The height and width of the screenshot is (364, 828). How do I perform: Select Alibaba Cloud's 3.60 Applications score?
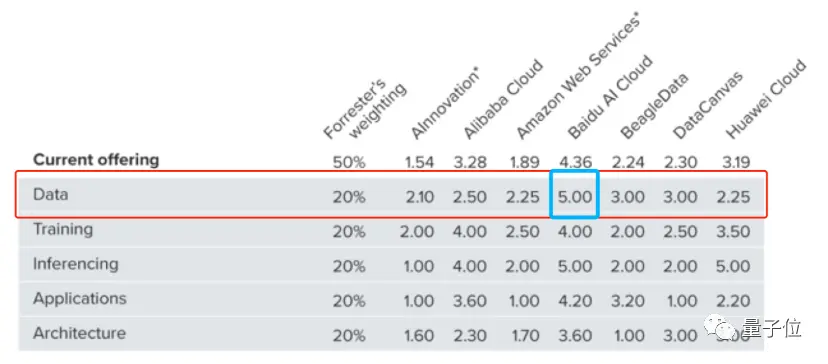coord(469,301)
